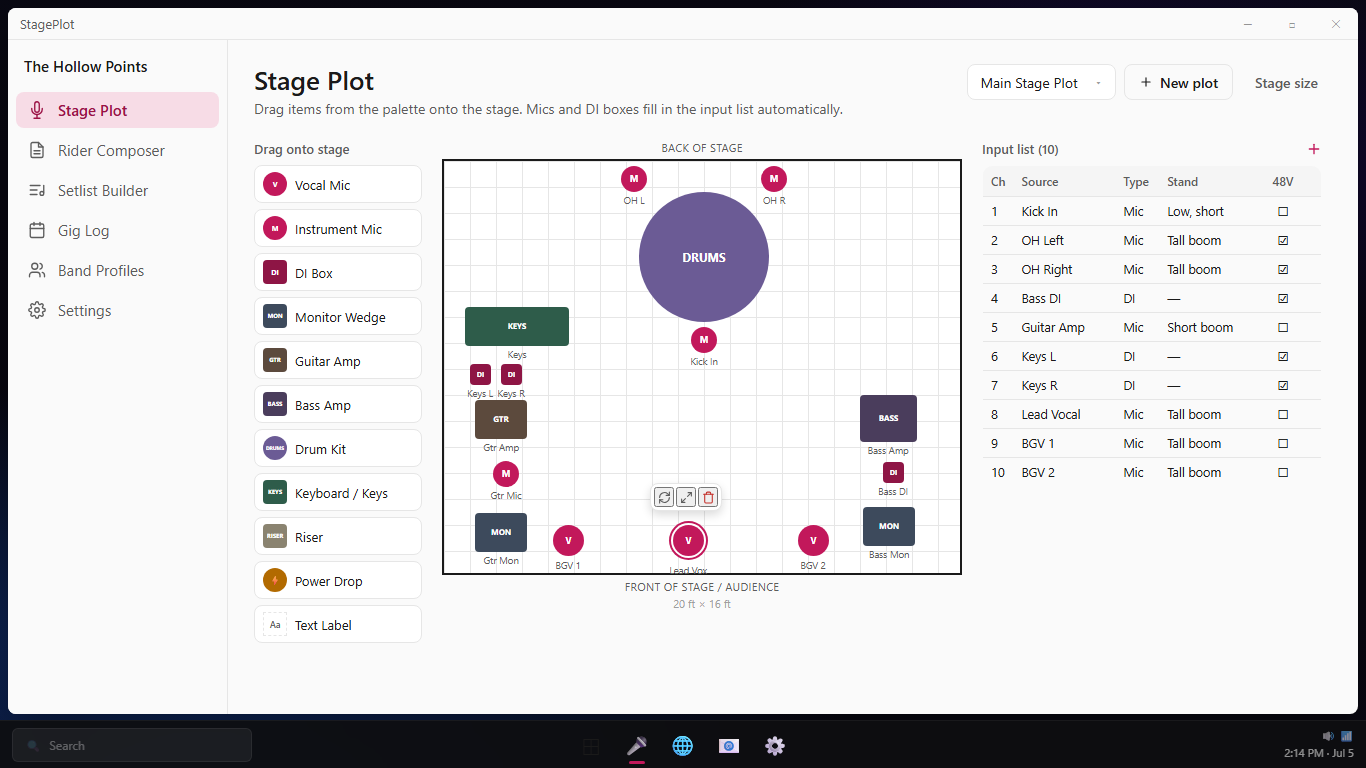Open the globe browser icon in taskbar

tap(683, 745)
